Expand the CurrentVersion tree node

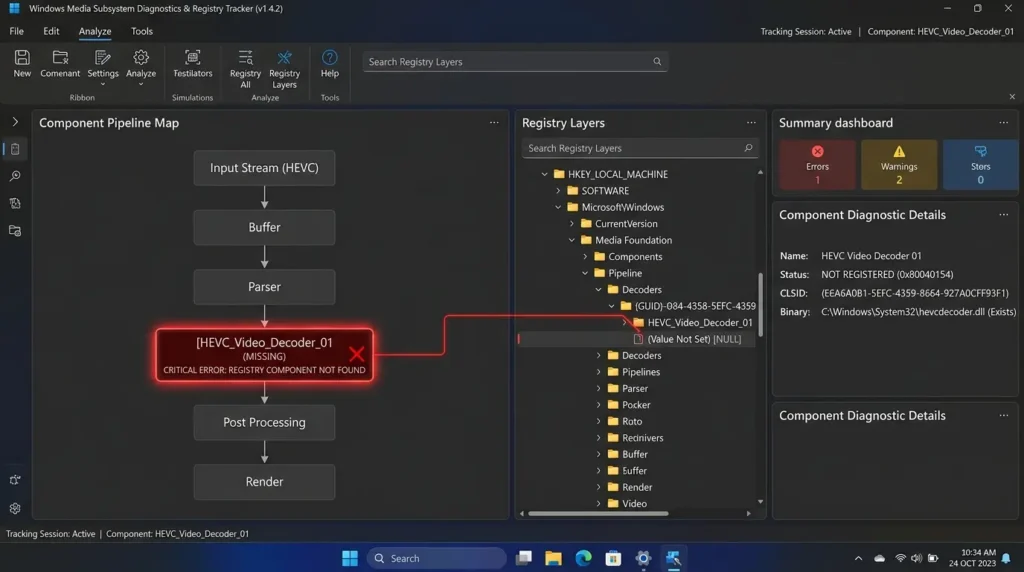[x=572, y=223]
